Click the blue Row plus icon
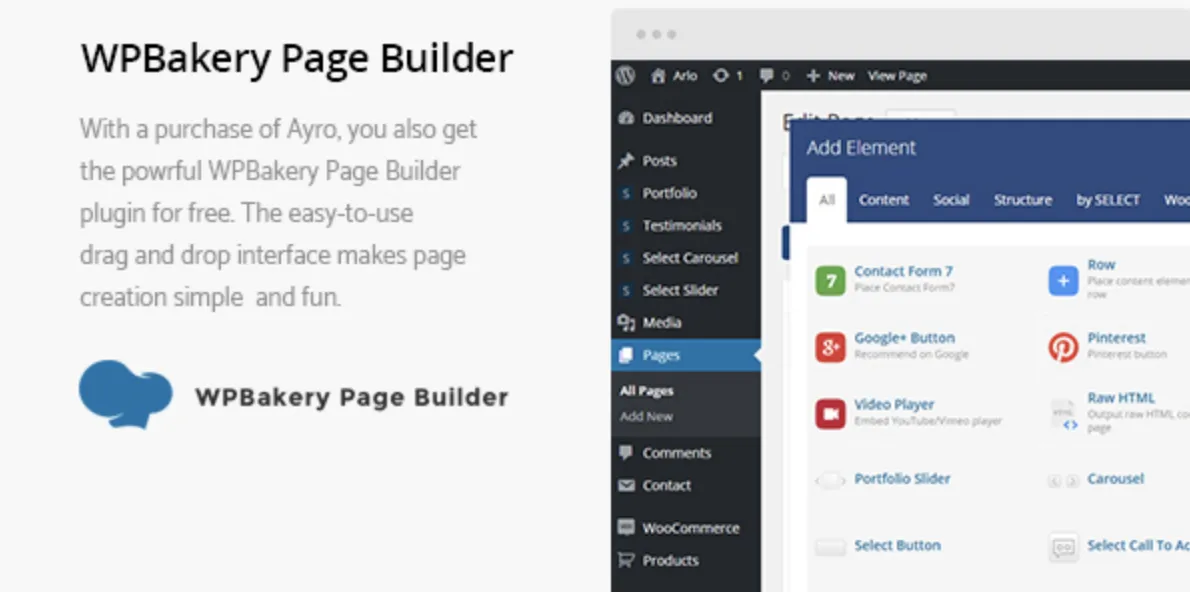This screenshot has height=592, width=1190. click(x=1063, y=281)
